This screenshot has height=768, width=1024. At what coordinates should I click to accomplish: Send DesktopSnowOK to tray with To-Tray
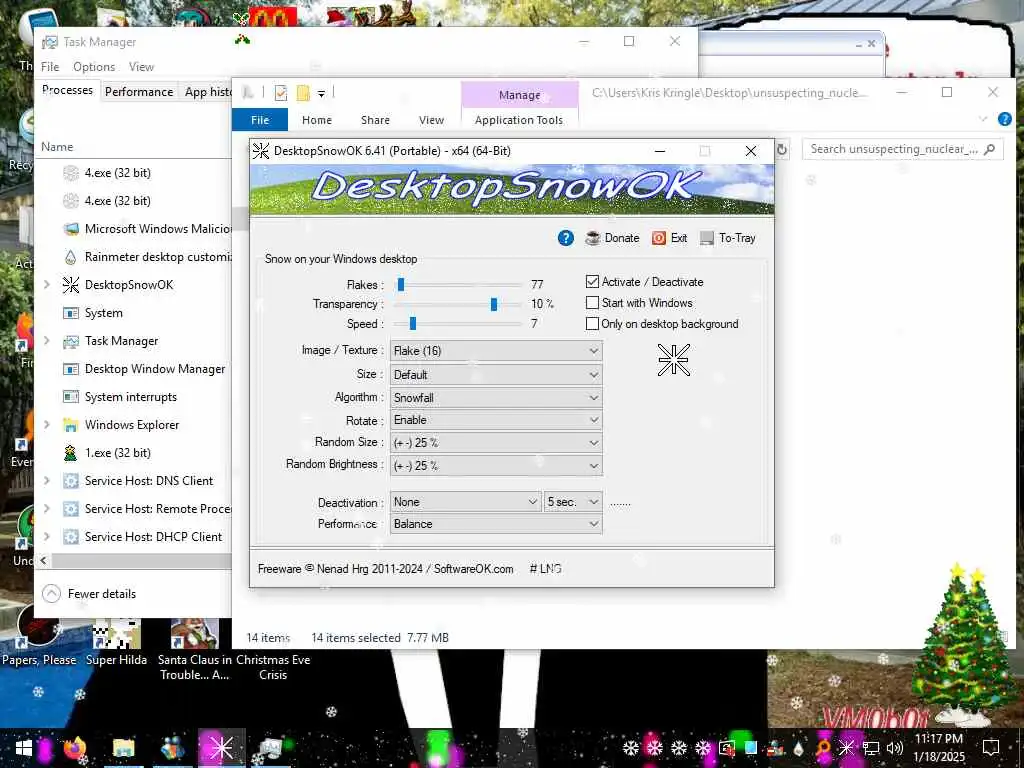[x=728, y=238]
